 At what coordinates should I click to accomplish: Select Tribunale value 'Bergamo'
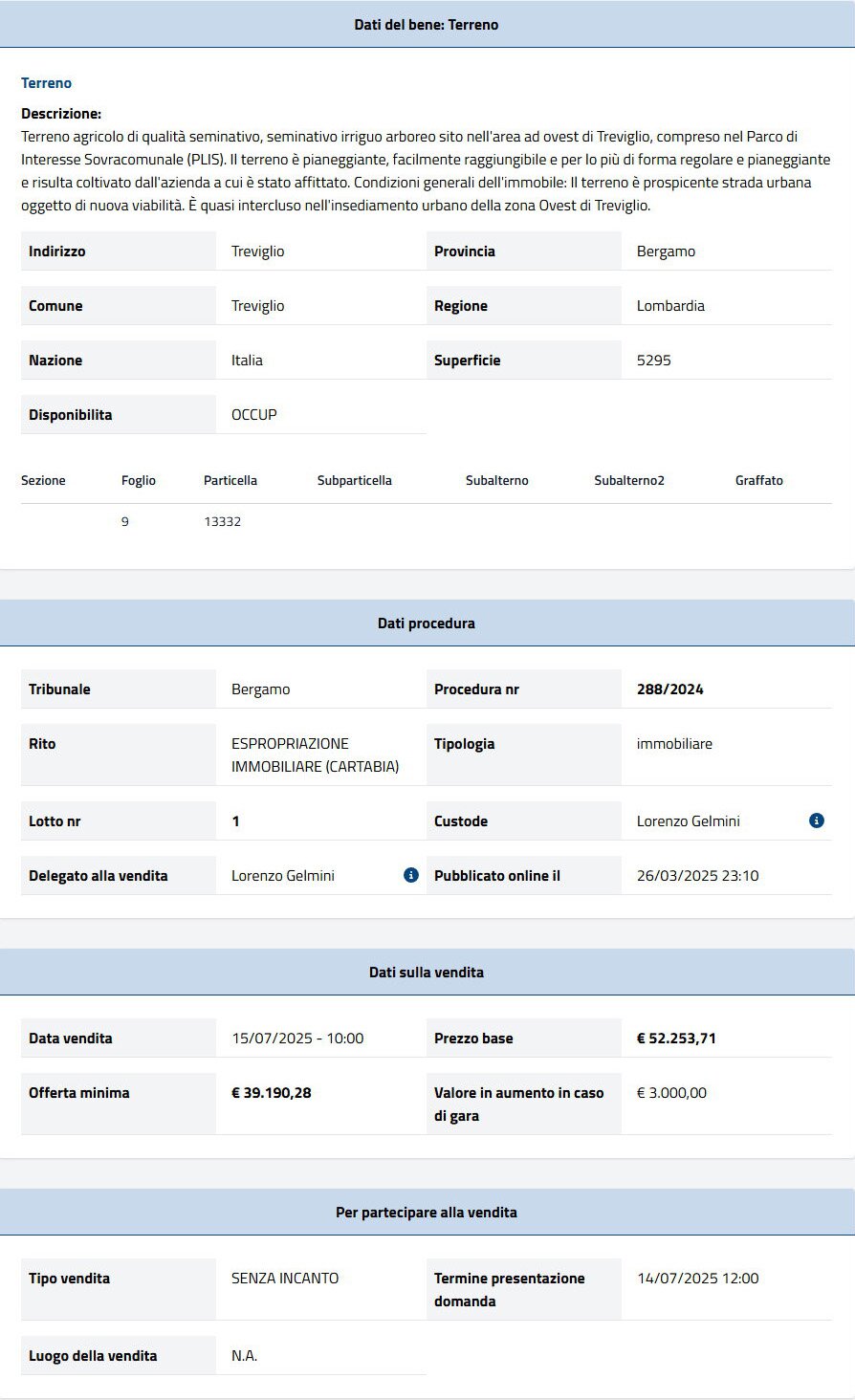coord(260,689)
